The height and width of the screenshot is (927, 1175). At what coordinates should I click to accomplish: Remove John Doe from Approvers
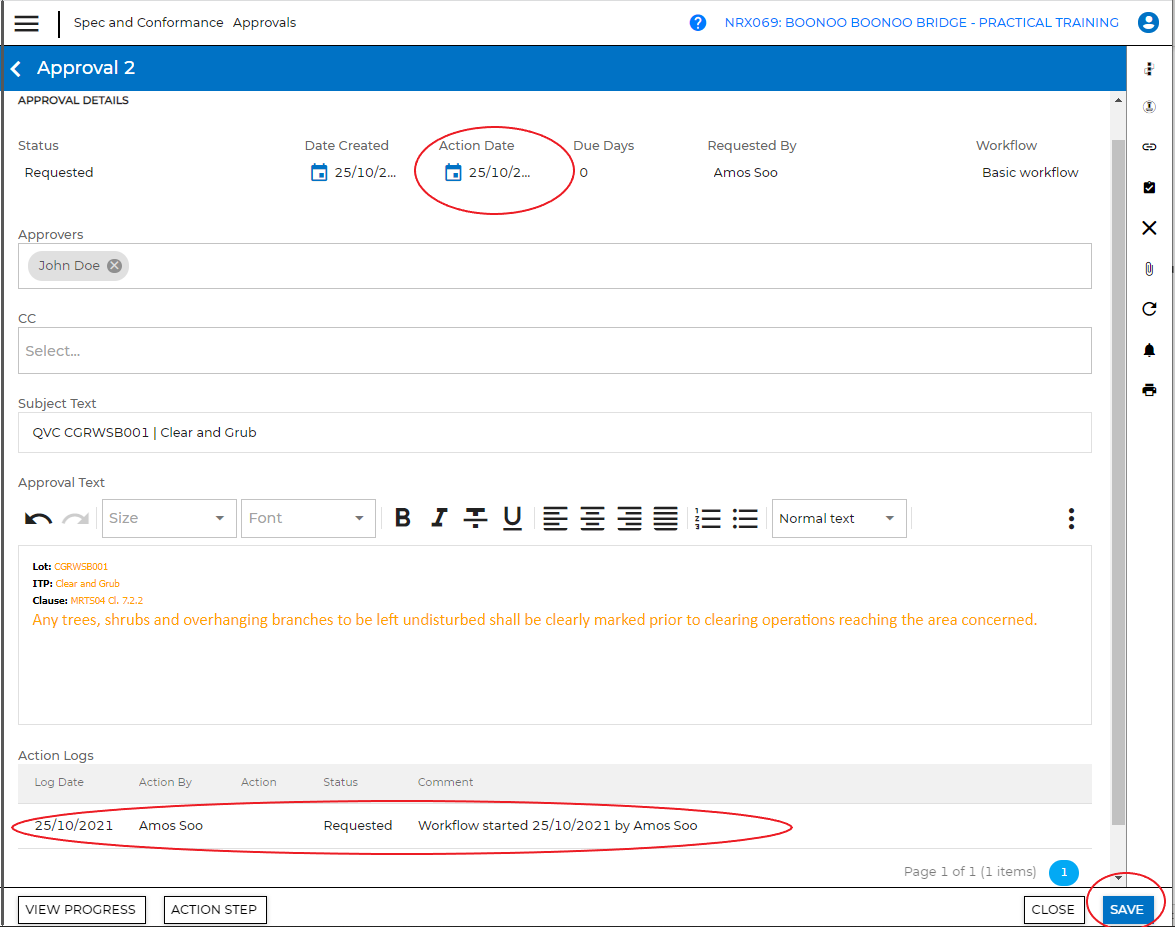(x=115, y=266)
